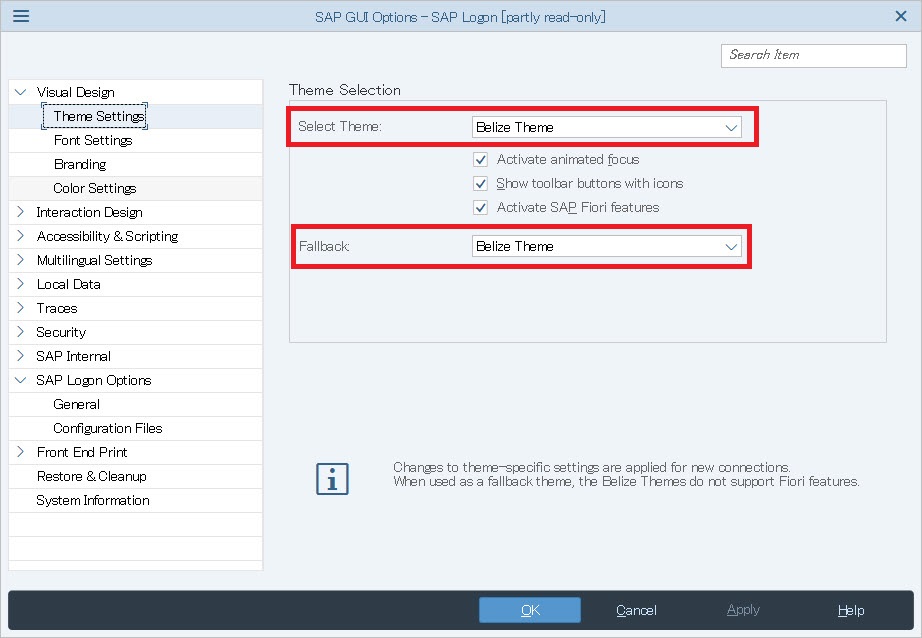Open System Information page
The width and height of the screenshot is (922, 638).
click(93, 500)
